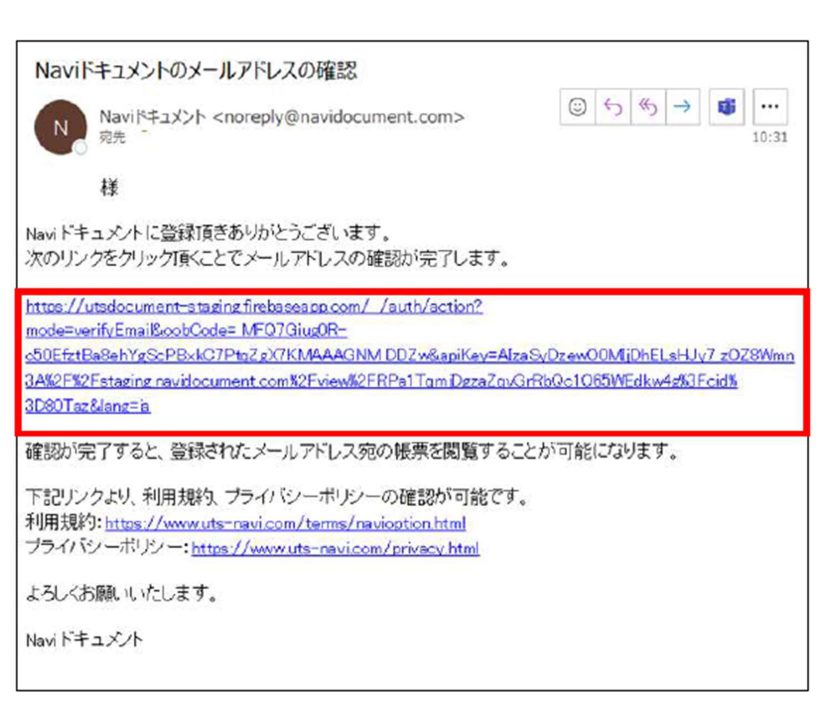Select sender address noreply@navidocument.com
The width and height of the screenshot is (824, 715).
(339, 117)
